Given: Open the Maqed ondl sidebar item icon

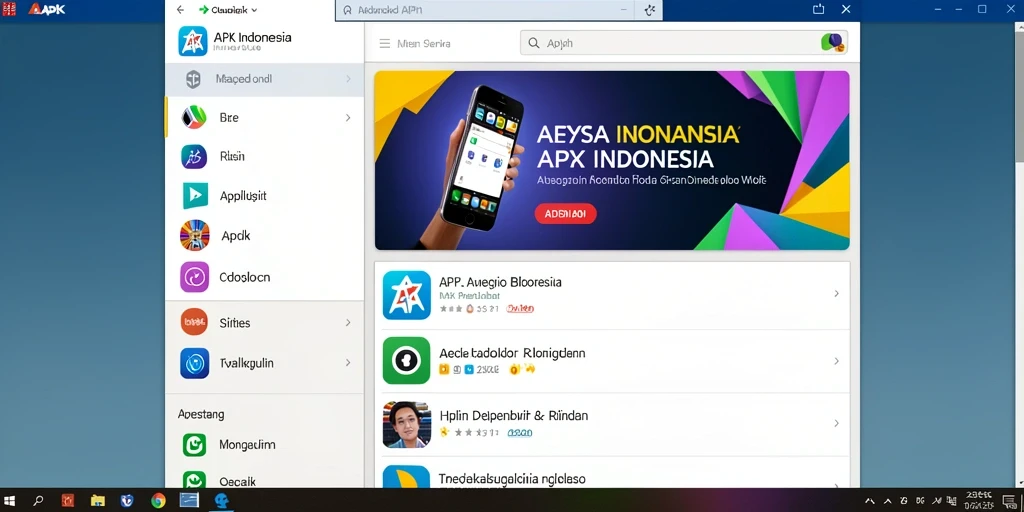Looking at the screenshot, I should tap(193, 79).
